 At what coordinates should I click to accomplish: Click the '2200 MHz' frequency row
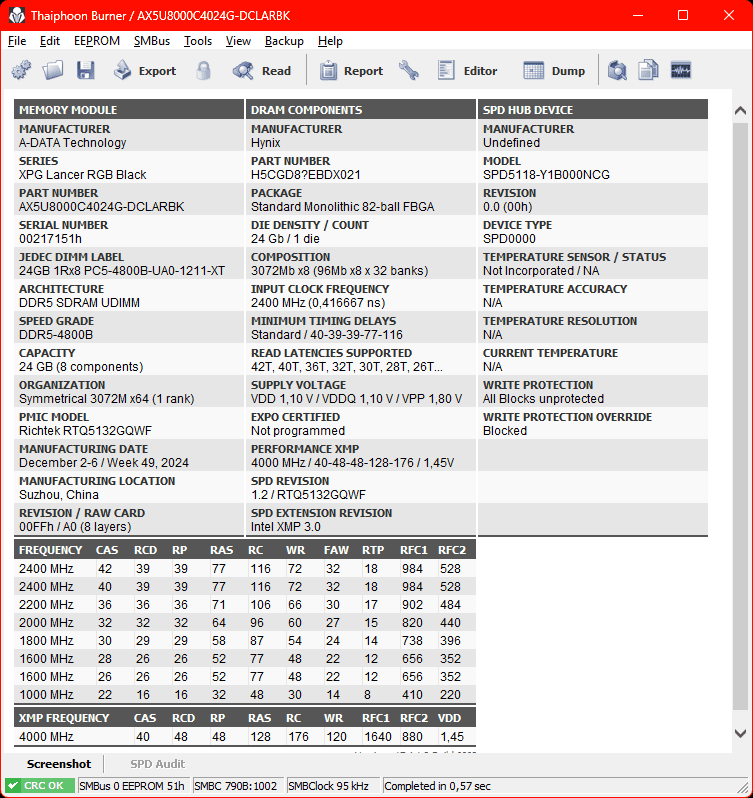pos(245,605)
